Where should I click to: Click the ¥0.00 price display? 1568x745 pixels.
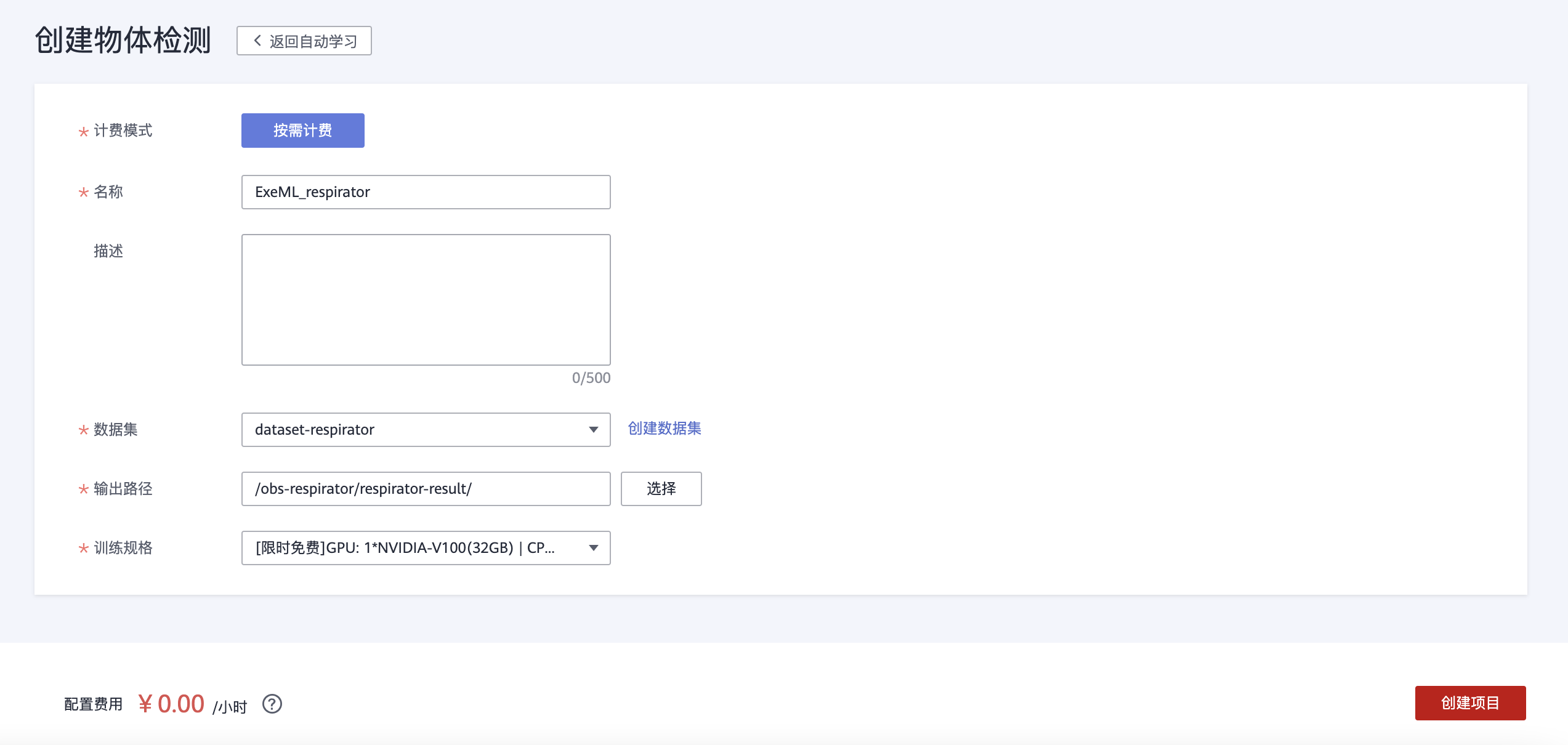tap(171, 704)
